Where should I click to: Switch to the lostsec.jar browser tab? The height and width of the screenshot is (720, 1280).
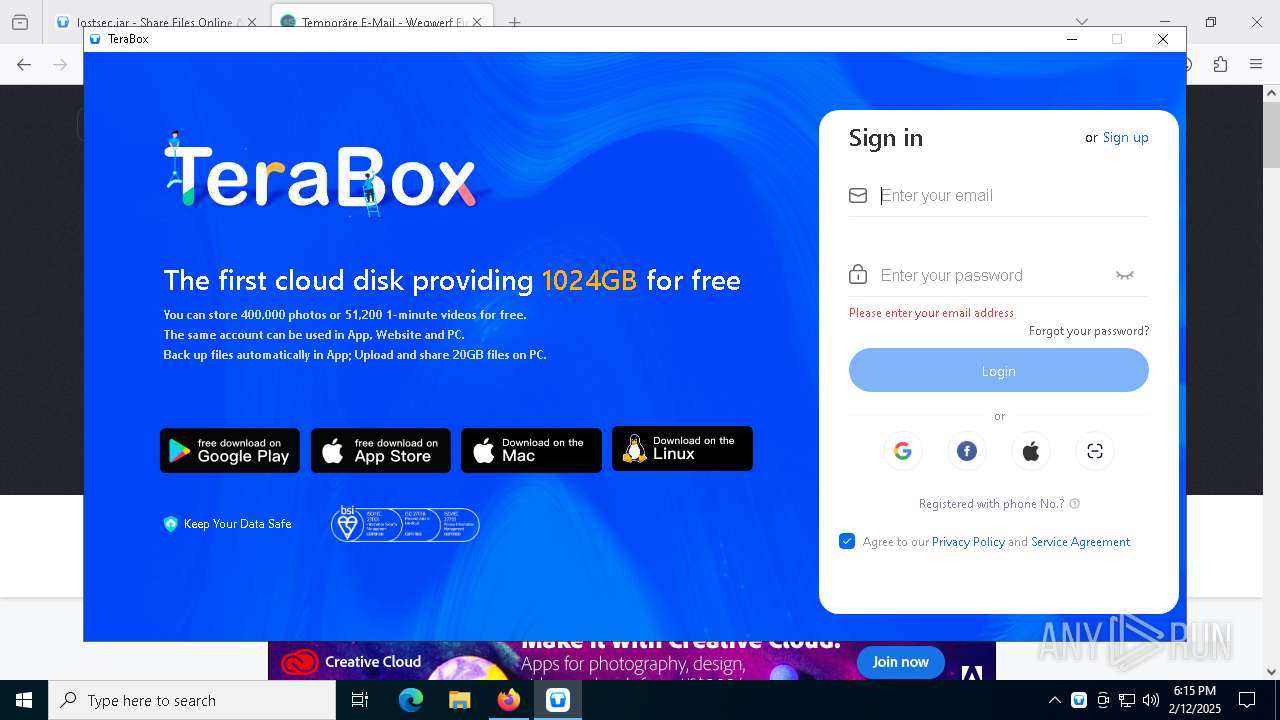(x=155, y=22)
